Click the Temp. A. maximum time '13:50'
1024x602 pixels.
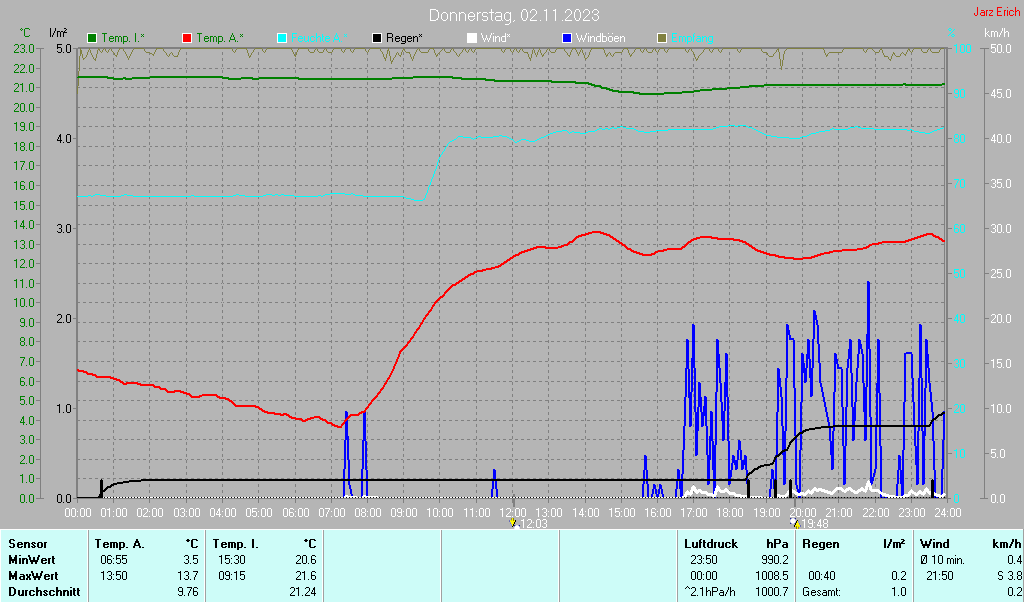click(114, 577)
